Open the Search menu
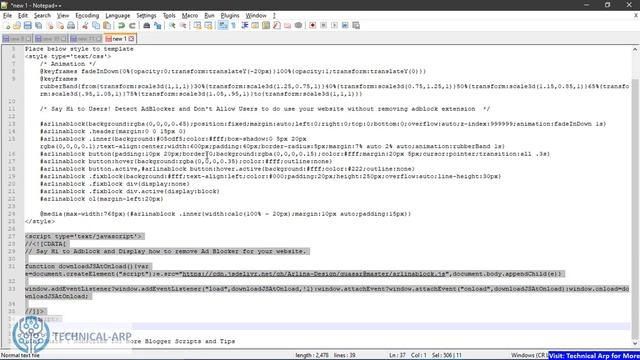The width and height of the screenshot is (640, 360). pyautogui.click(x=42, y=16)
